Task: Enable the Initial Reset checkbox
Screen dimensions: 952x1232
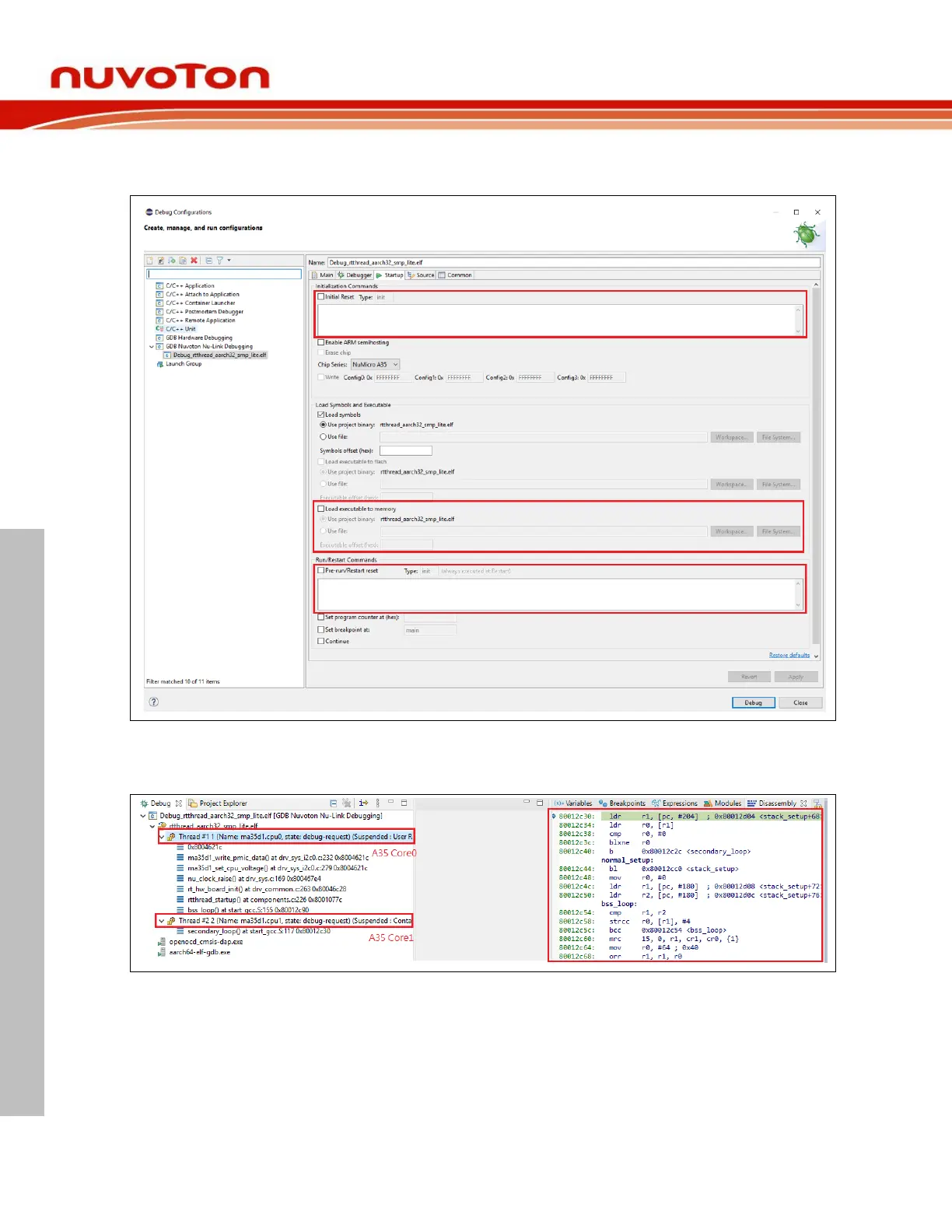Action: tap(320, 296)
